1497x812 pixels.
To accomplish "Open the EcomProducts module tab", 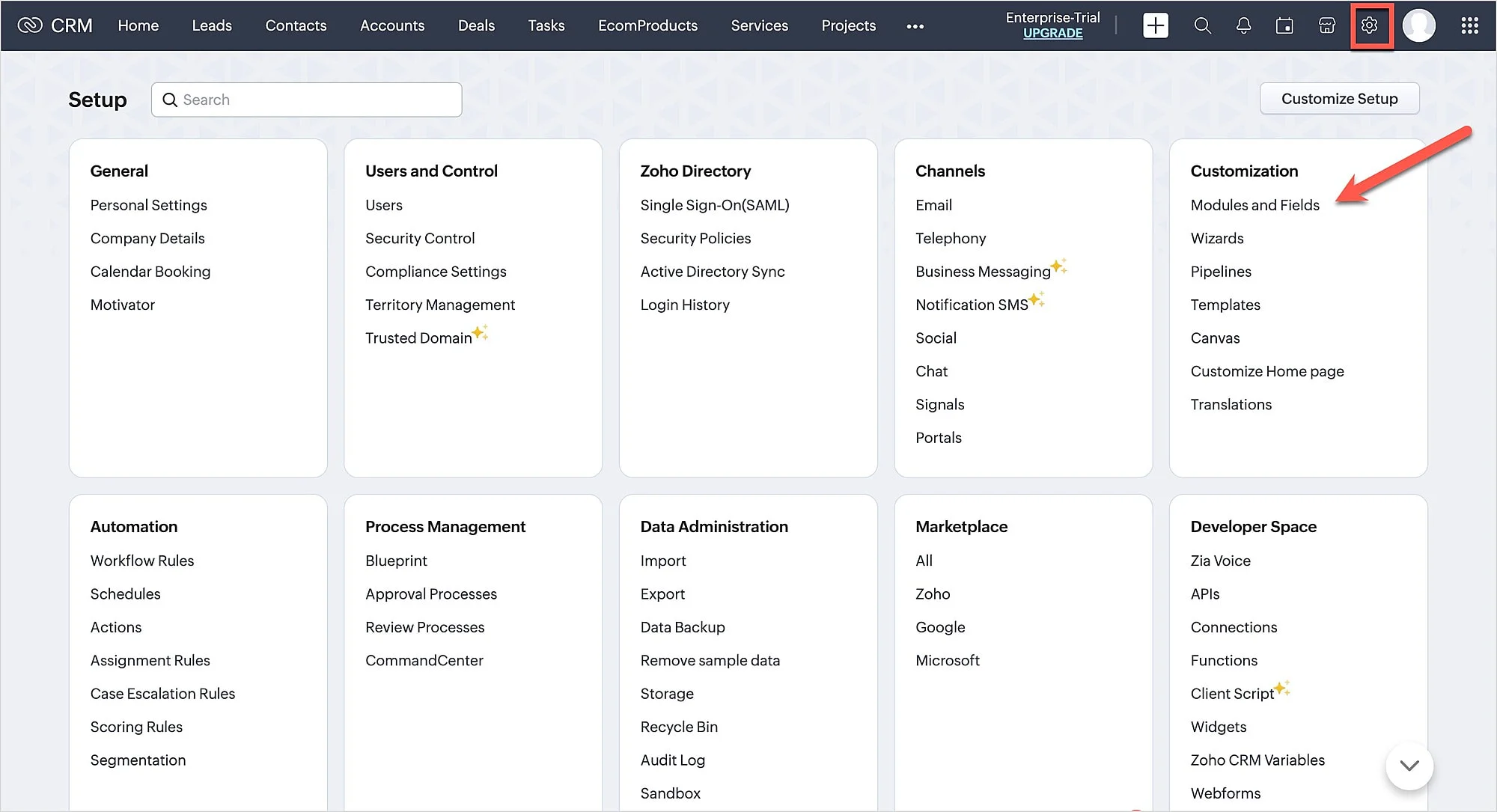I will (x=647, y=25).
